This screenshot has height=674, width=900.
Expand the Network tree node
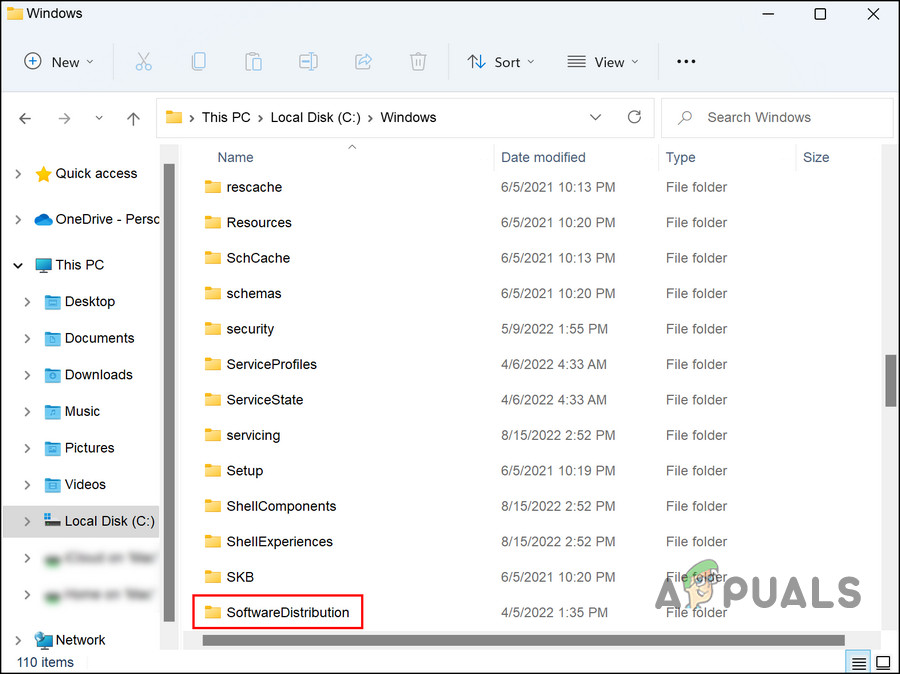[18, 640]
